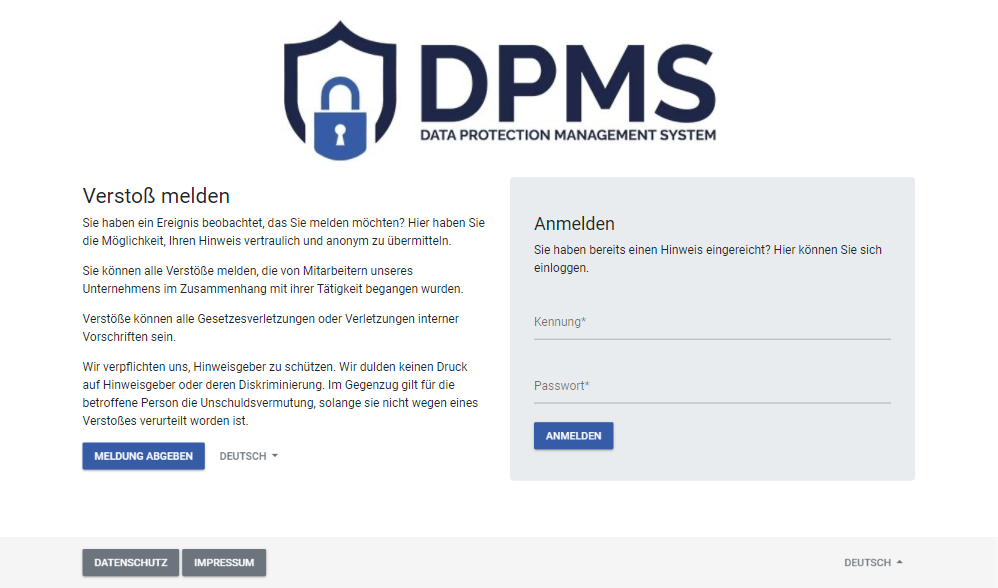Click the paragraph starting 'Sie können alle Verstöße melden'
The height and width of the screenshot is (588, 998).
click(x=273, y=280)
